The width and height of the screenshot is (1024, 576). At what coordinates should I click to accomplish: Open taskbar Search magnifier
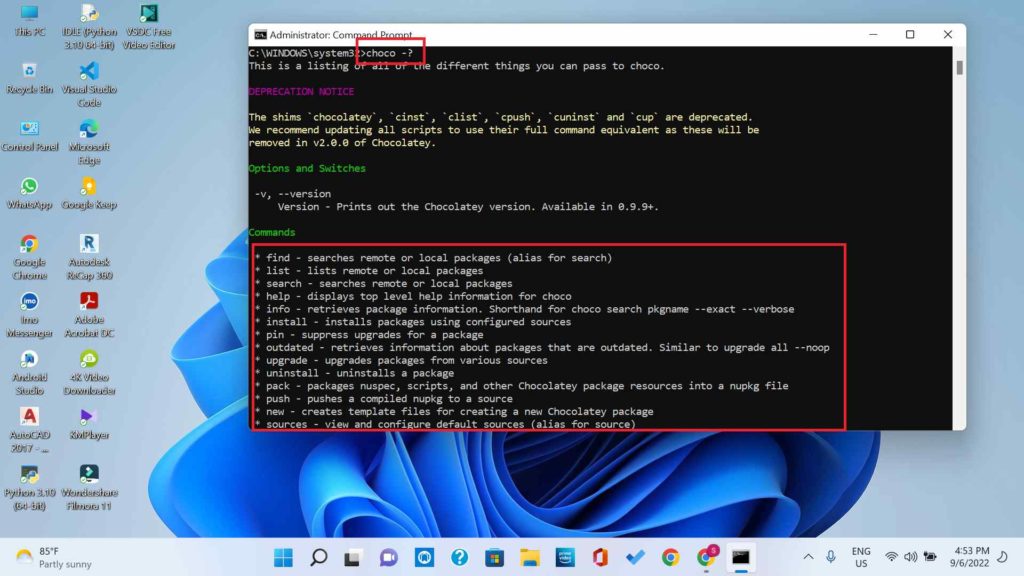(x=319, y=557)
